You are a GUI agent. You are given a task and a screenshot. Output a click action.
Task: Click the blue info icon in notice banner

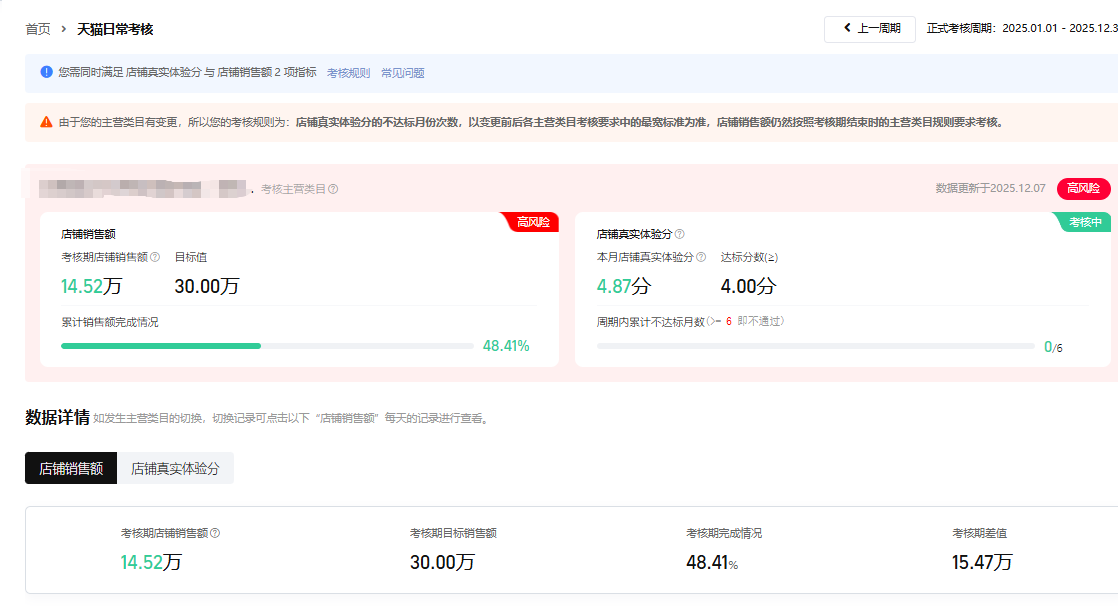pos(46,72)
